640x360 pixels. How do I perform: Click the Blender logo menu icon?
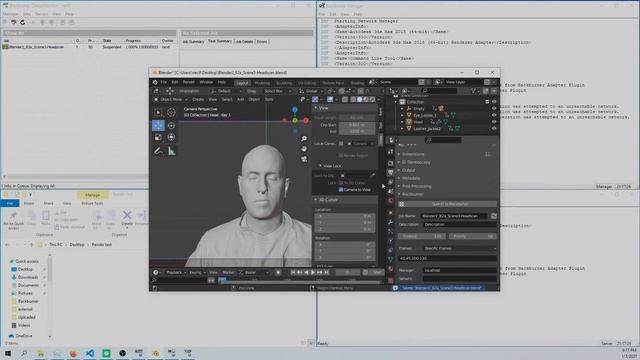pos(155,82)
